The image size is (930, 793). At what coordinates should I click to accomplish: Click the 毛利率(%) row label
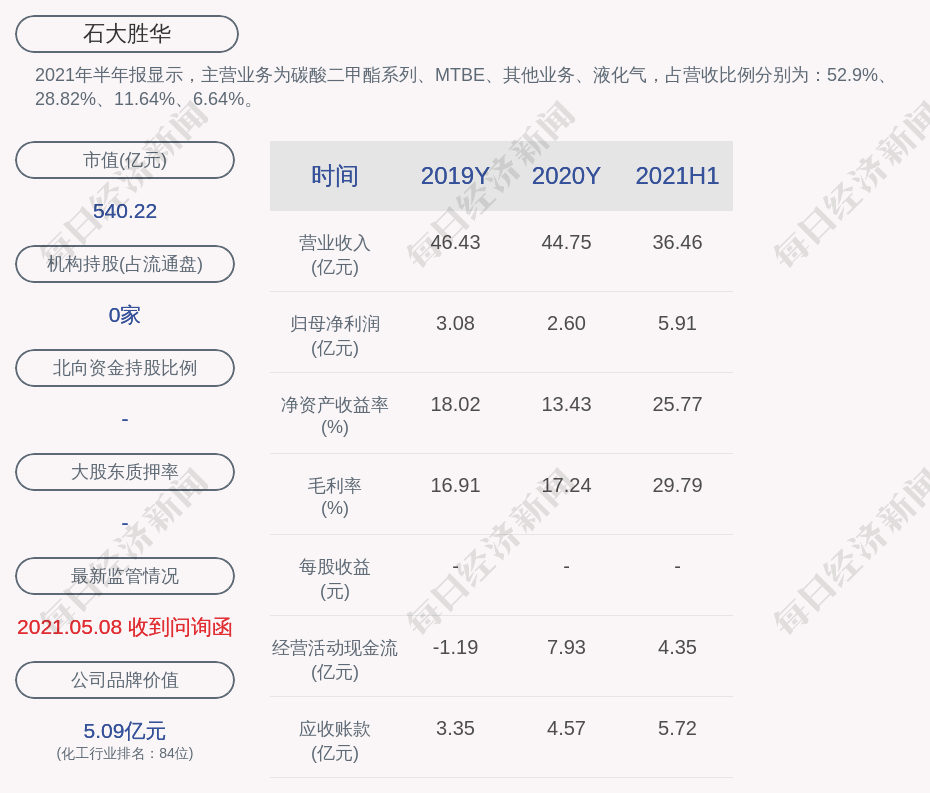[335, 497]
